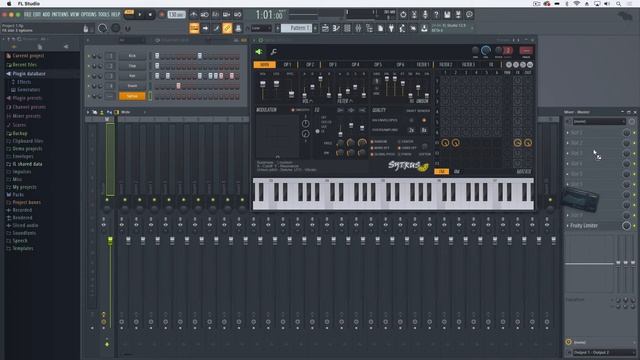Toggle the green select LED beside Sytrus channel
The width and height of the screenshot is (640, 360).
150,96
